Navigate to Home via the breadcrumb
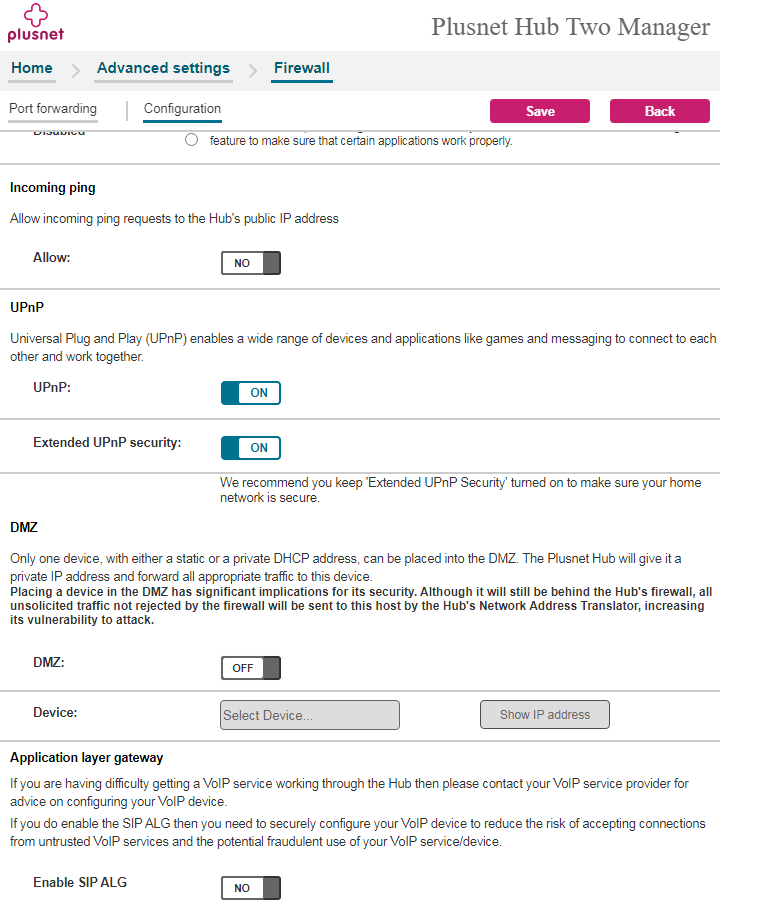The image size is (779, 912). (31, 68)
